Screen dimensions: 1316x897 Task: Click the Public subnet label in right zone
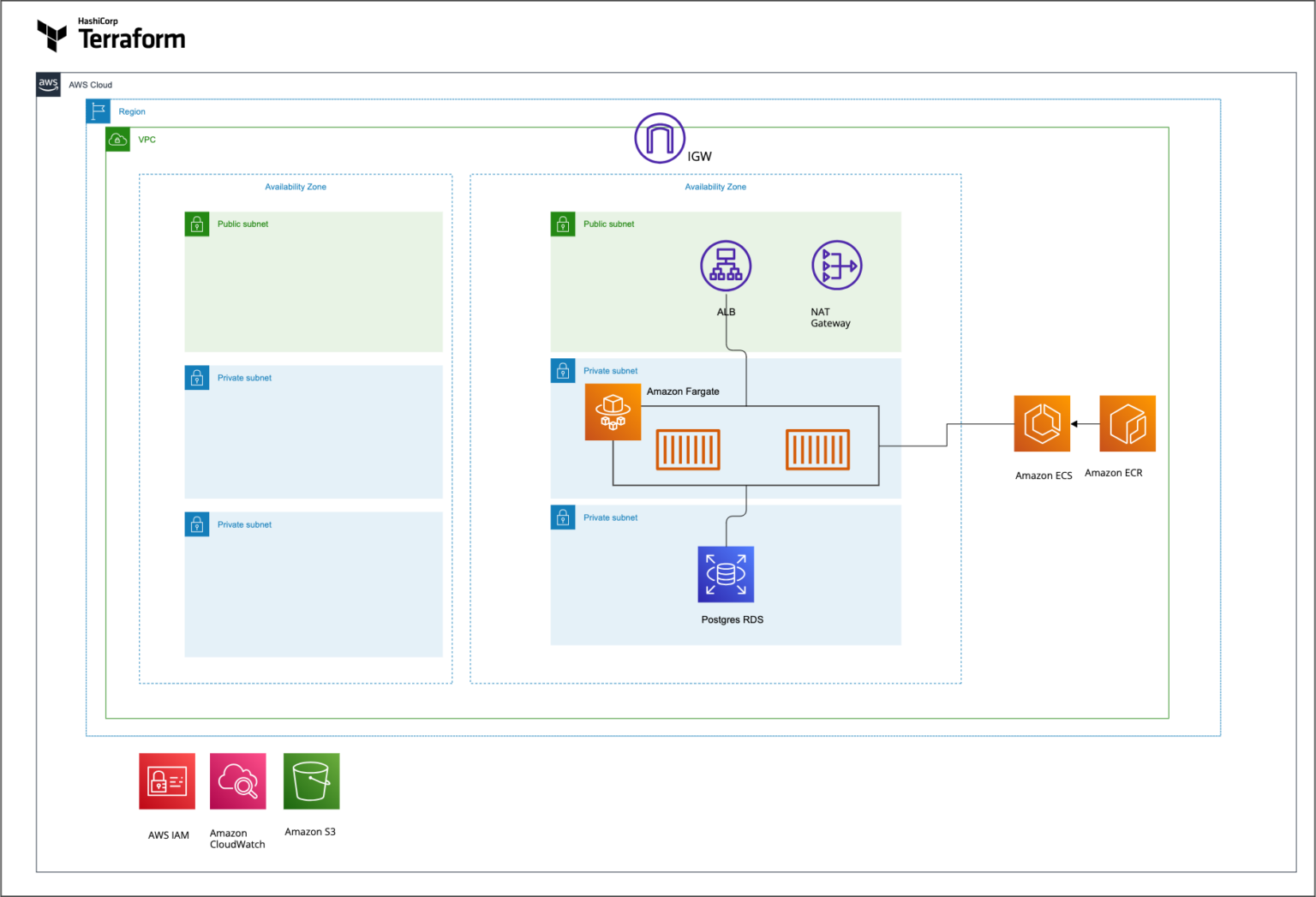pos(609,224)
